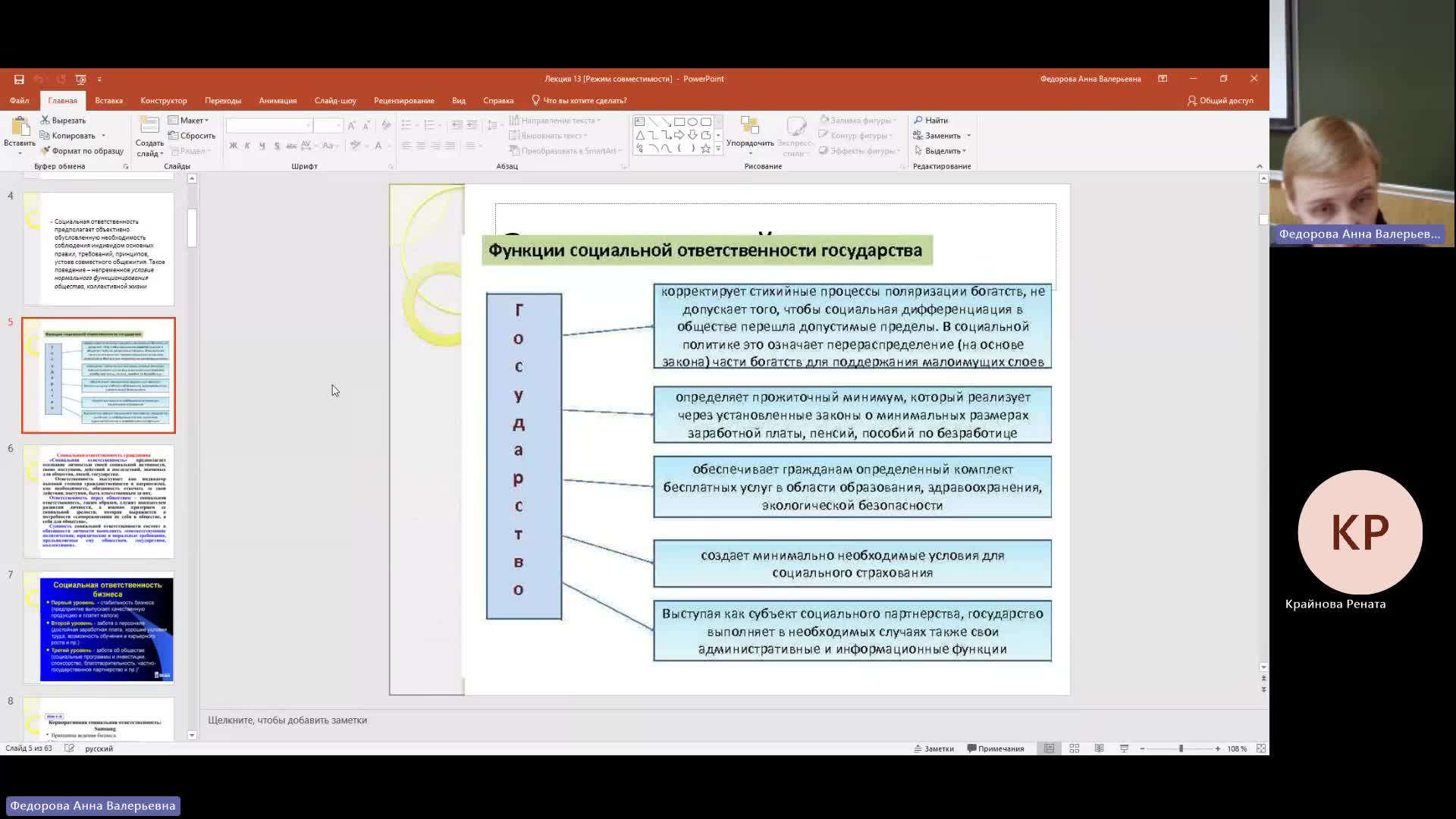The width and height of the screenshot is (1456, 819).
Task: Click the font size combo box
Action: [x=328, y=125]
